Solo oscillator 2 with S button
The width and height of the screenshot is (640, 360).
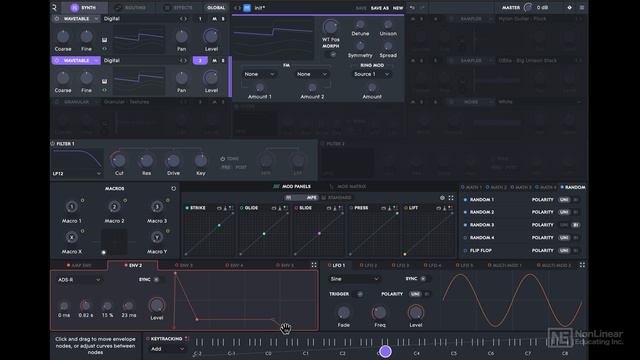tap(223, 60)
